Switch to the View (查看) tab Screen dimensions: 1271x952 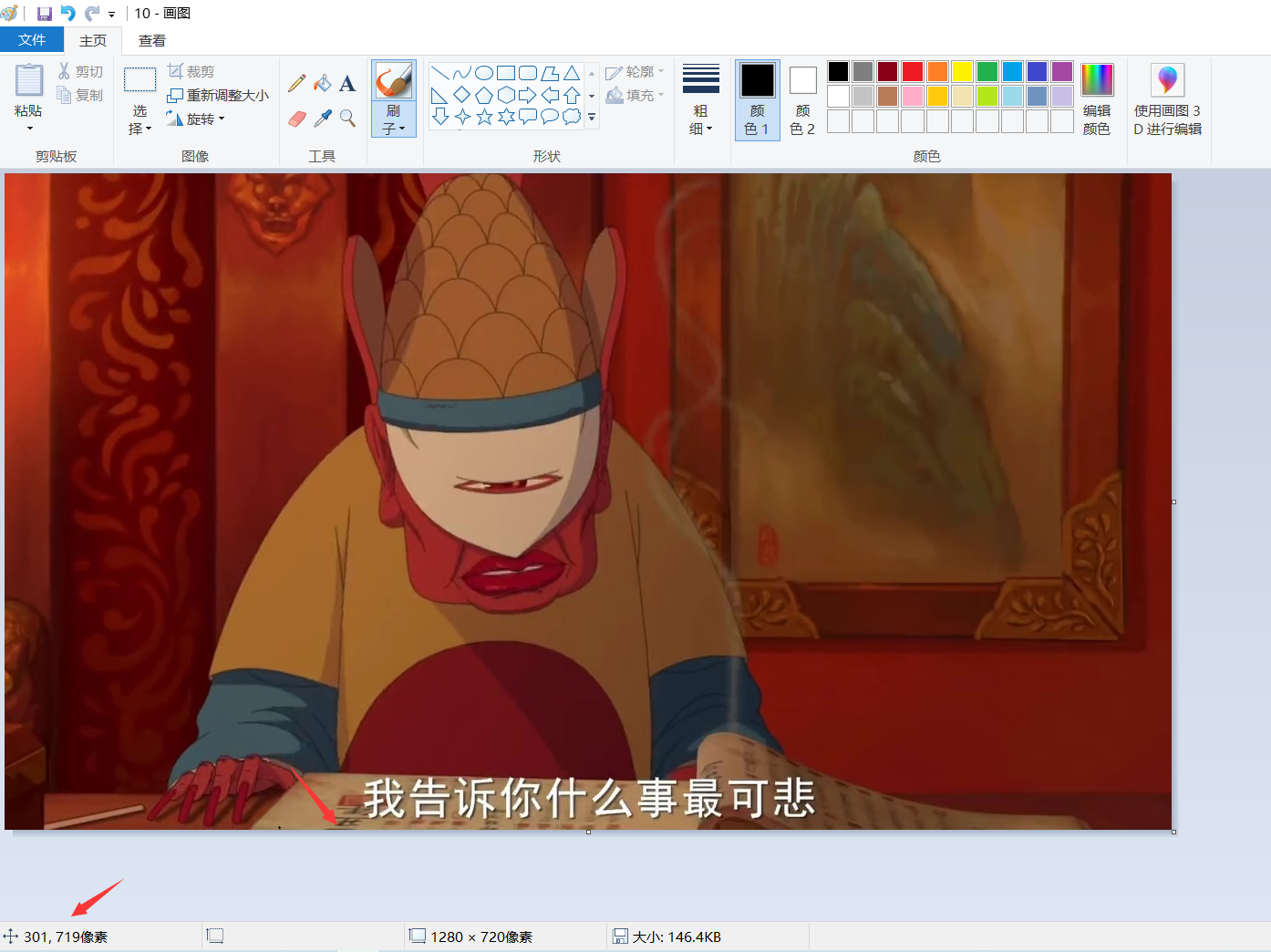click(152, 40)
